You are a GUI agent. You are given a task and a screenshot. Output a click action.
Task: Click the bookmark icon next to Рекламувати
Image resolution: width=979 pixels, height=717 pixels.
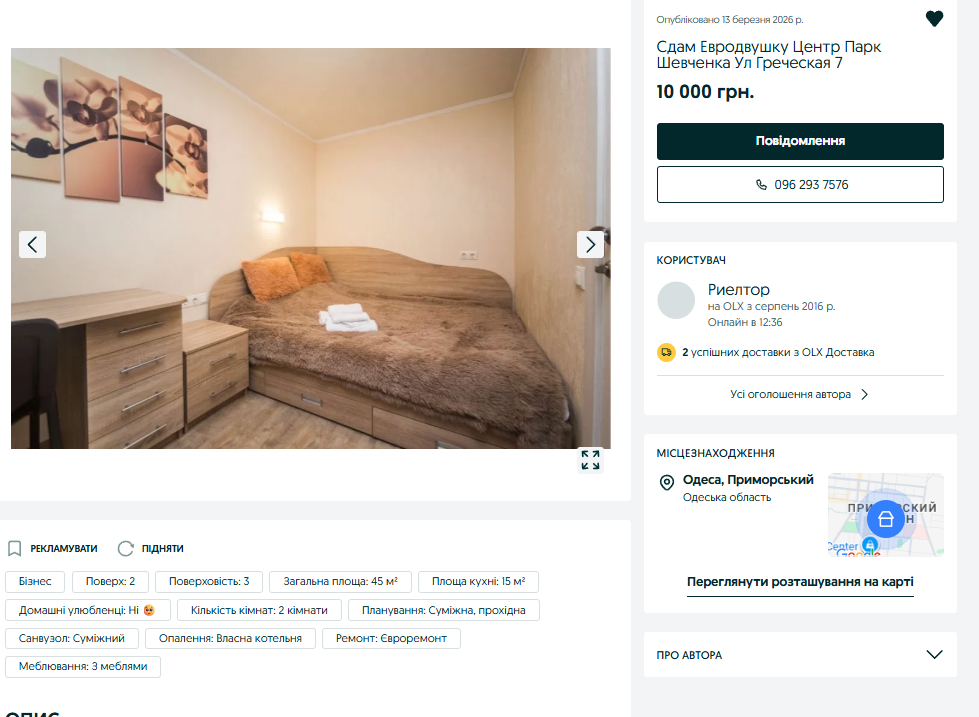pyautogui.click(x=14, y=548)
